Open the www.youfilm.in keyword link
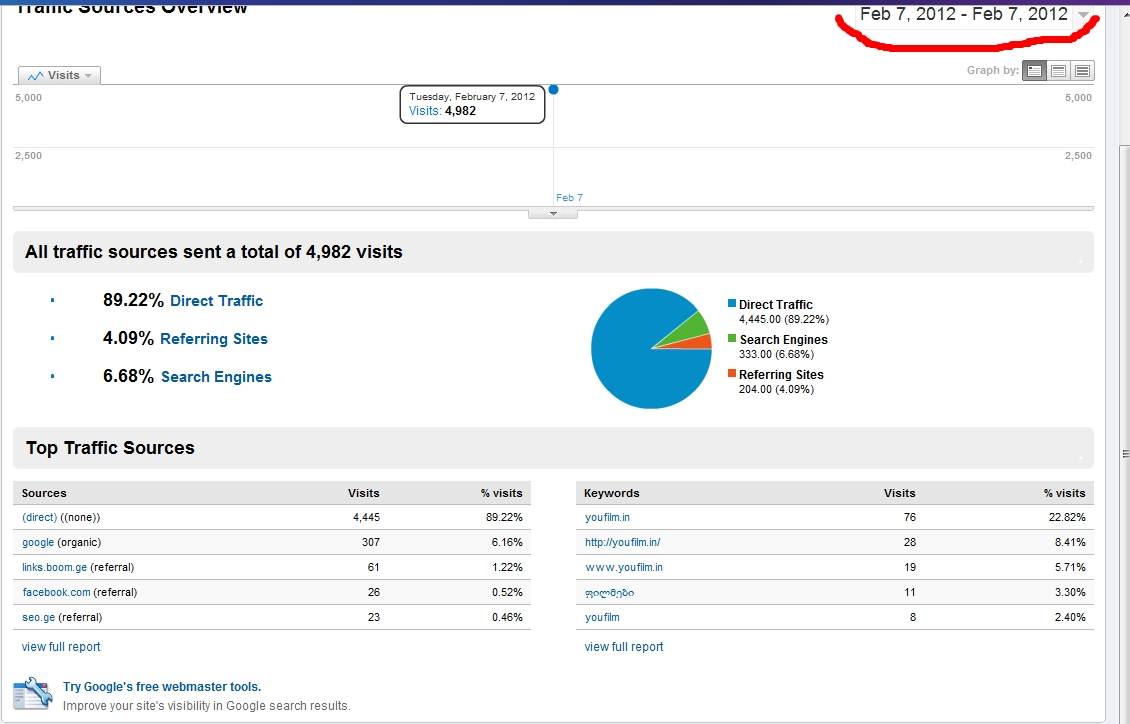 (x=624, y=568)
